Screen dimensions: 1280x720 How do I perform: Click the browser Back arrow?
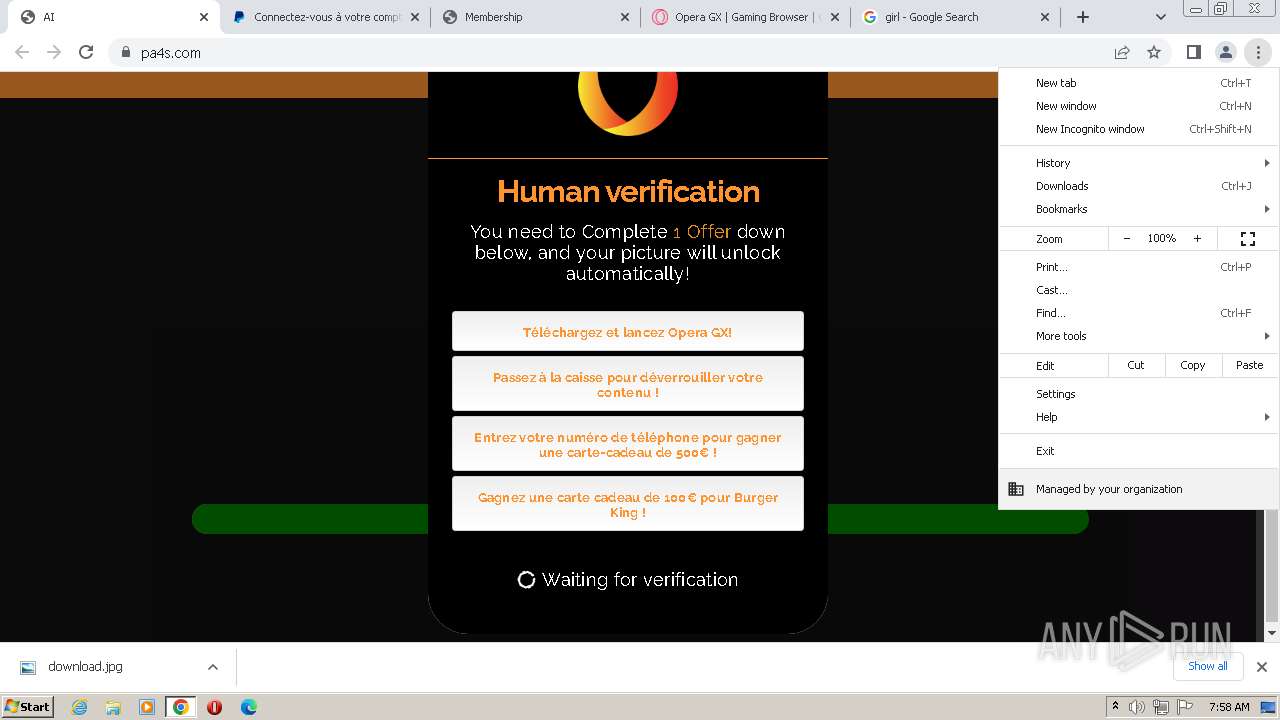click(x=22, y=52)
